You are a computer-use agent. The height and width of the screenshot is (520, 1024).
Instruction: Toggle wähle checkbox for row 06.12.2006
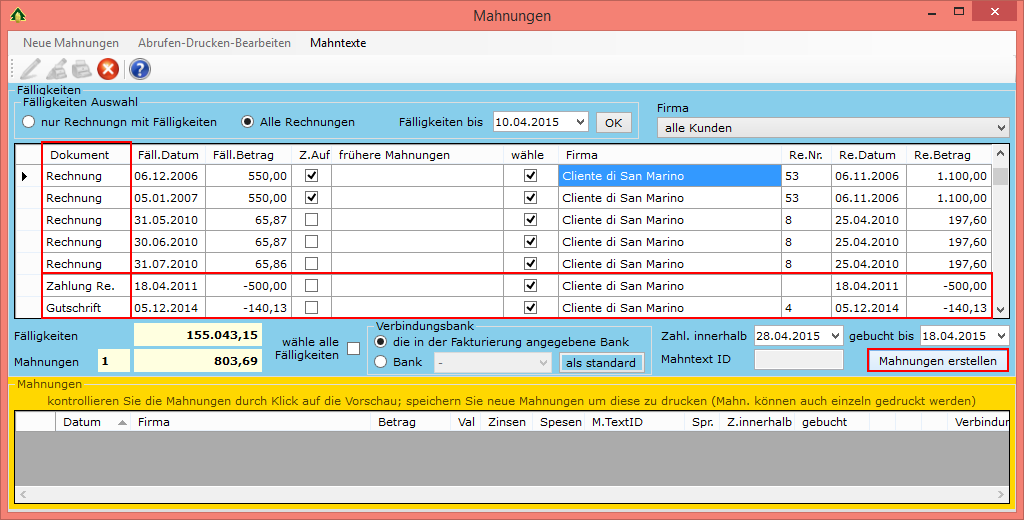[530, 176]
